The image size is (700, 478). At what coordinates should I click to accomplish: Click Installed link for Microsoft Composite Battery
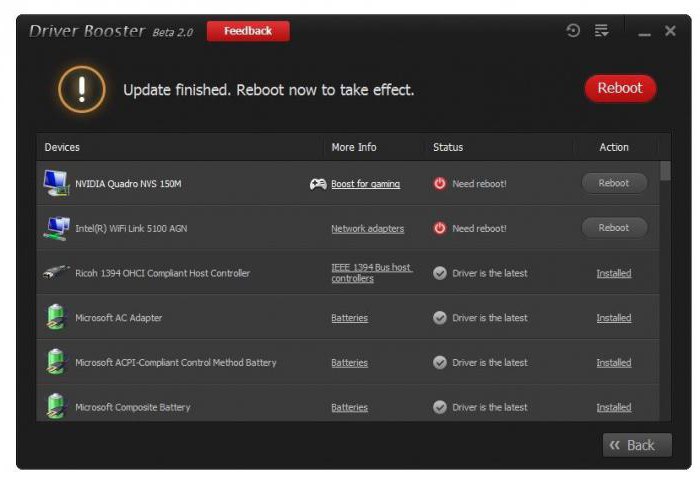614,407
